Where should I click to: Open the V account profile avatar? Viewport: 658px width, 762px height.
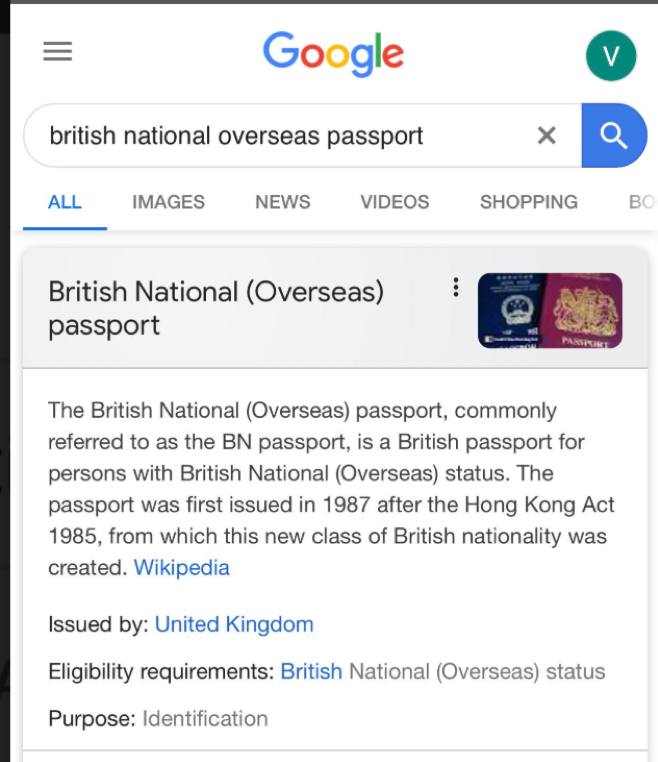pyautogui.click(x=610, y=55)
